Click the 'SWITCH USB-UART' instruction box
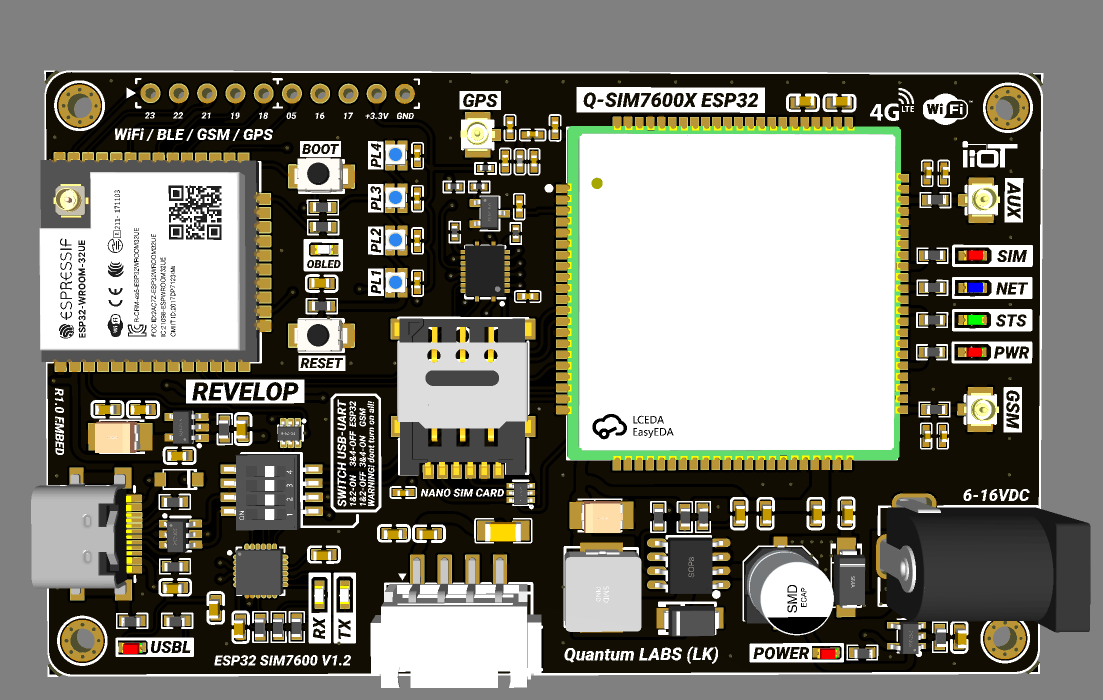The height and width of the screenshot is (700, 1103). pos(356,452)
